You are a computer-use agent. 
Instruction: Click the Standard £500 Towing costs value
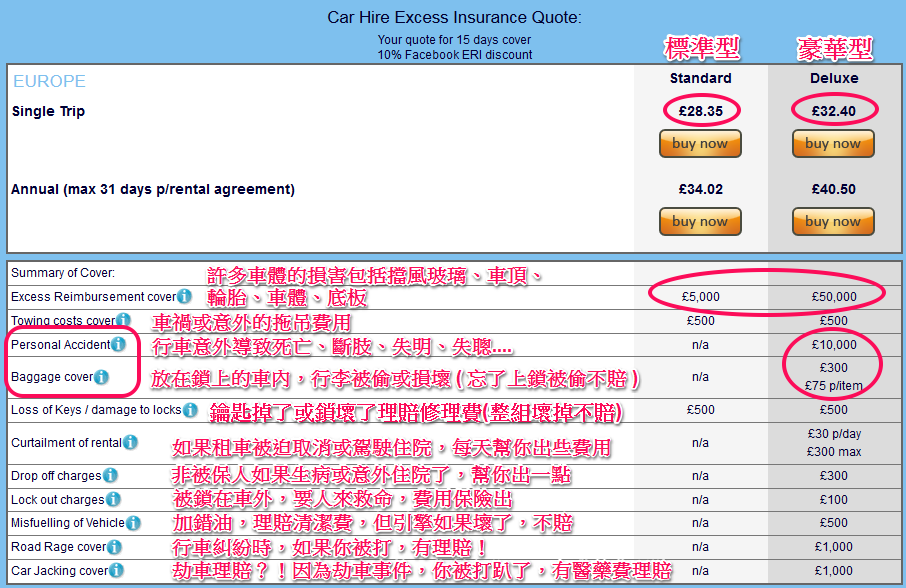click(701, 321)
